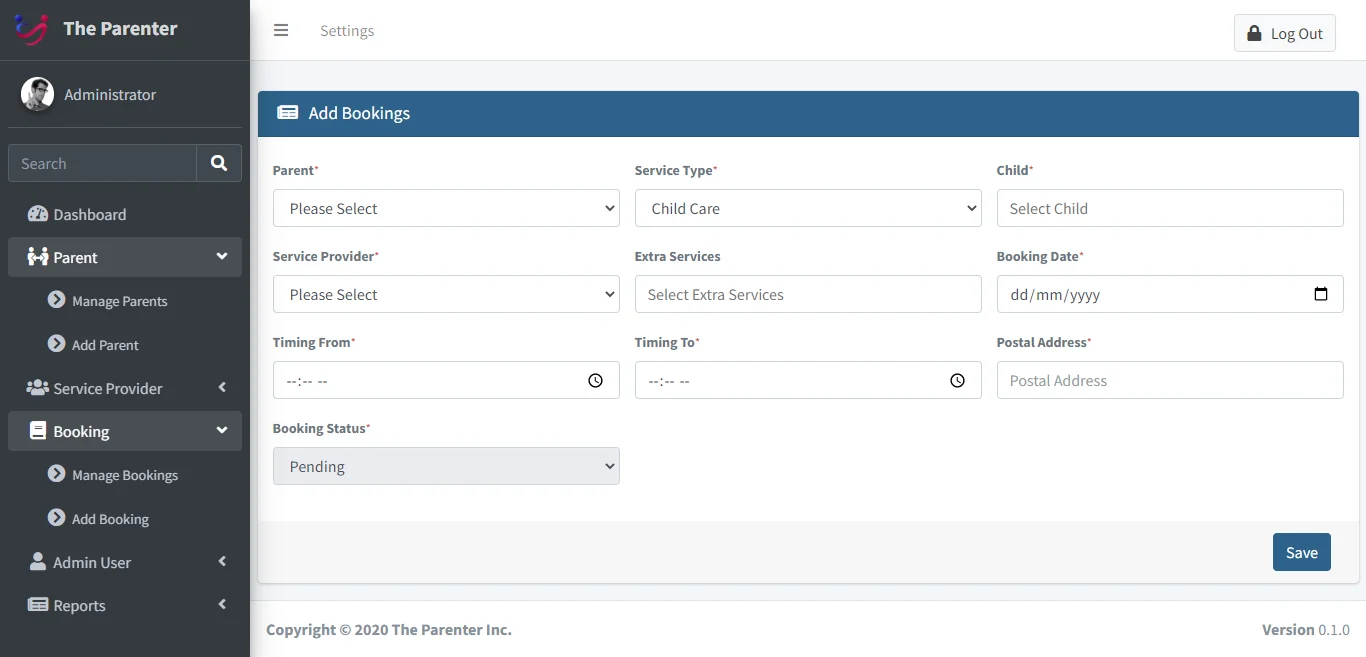Go to Manage Parents page

[x=119, y=301]
